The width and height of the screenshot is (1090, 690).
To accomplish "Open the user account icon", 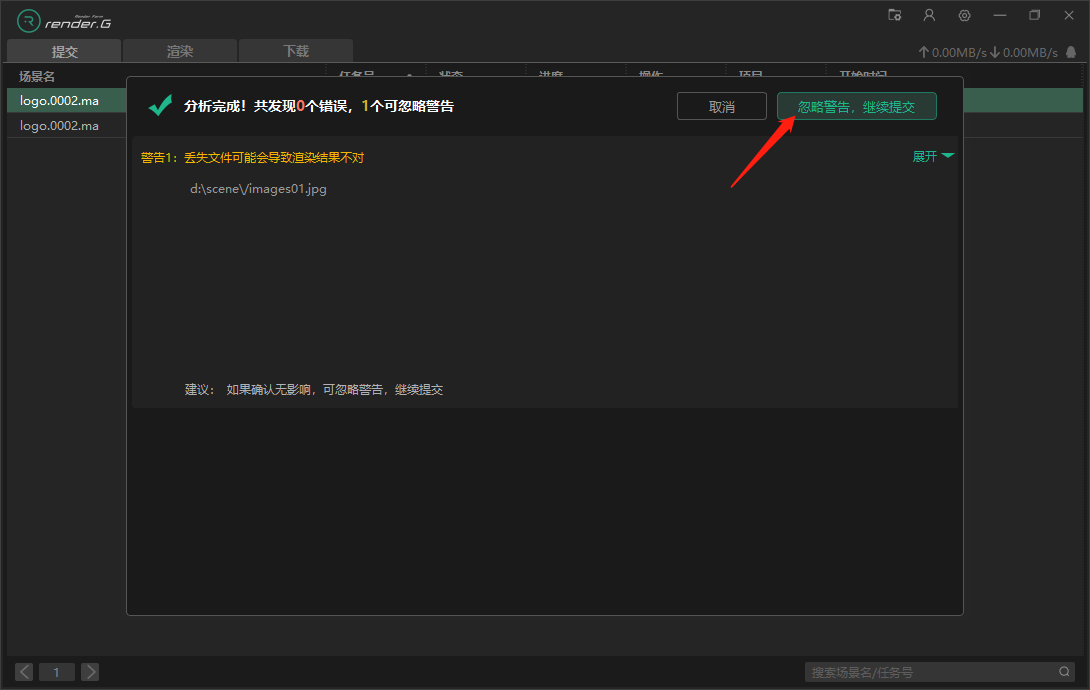I will click(929, 15).
